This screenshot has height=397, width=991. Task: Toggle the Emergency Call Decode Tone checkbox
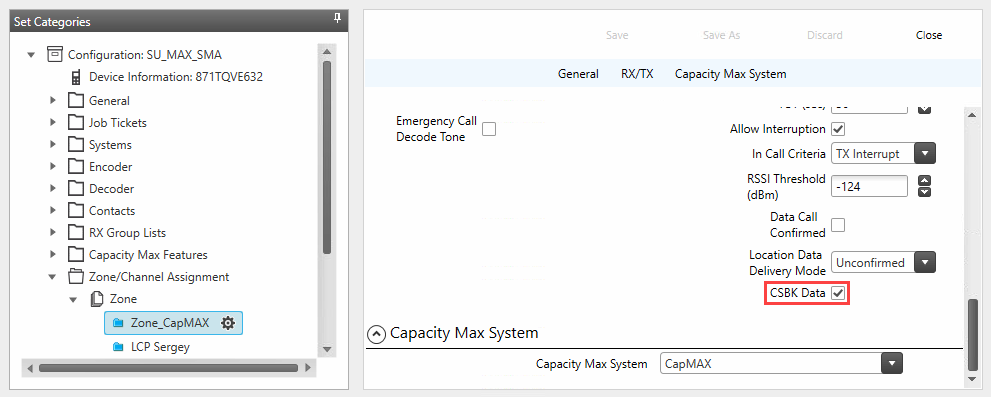489,129
